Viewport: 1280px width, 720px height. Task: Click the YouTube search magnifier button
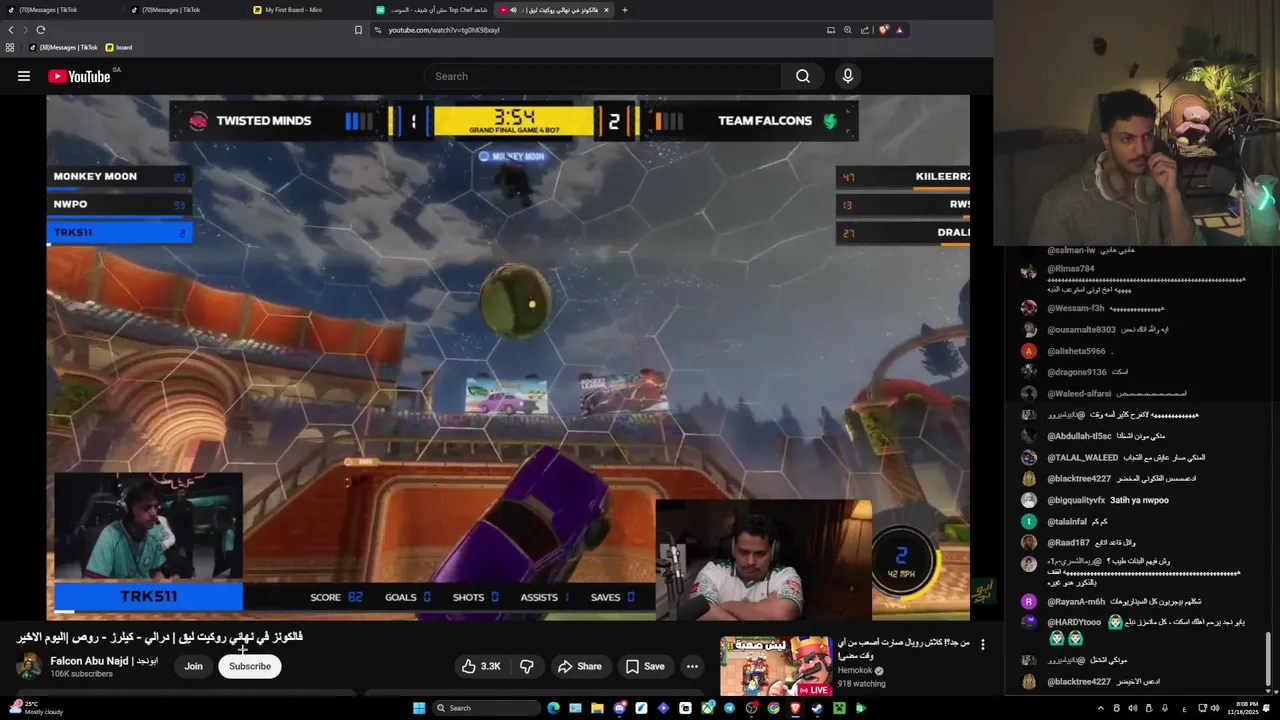coord(802,76)
